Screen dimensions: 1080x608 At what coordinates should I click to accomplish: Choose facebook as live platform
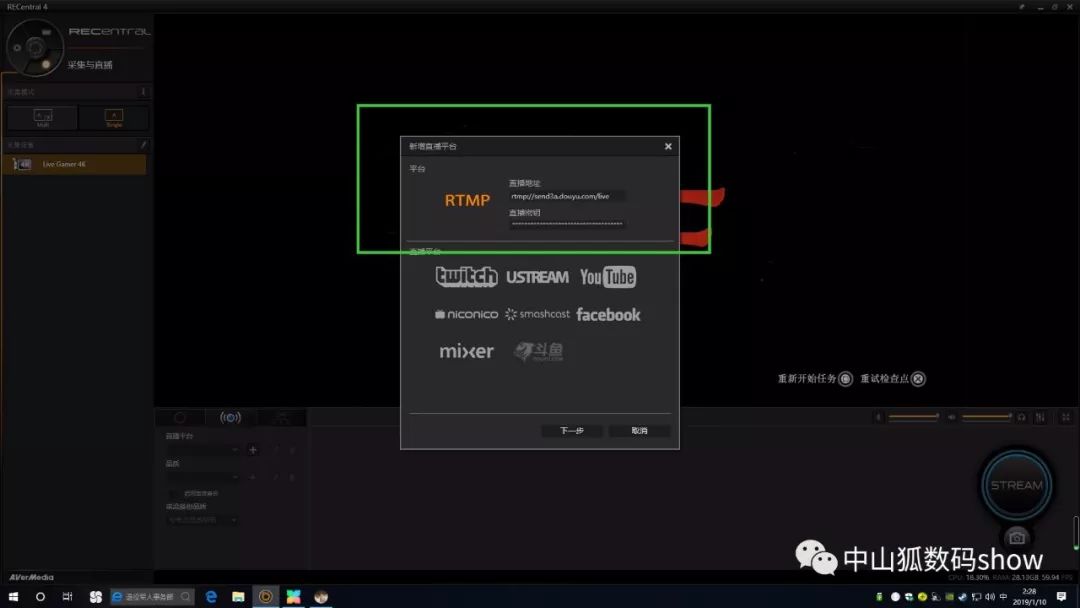point(608,315)
